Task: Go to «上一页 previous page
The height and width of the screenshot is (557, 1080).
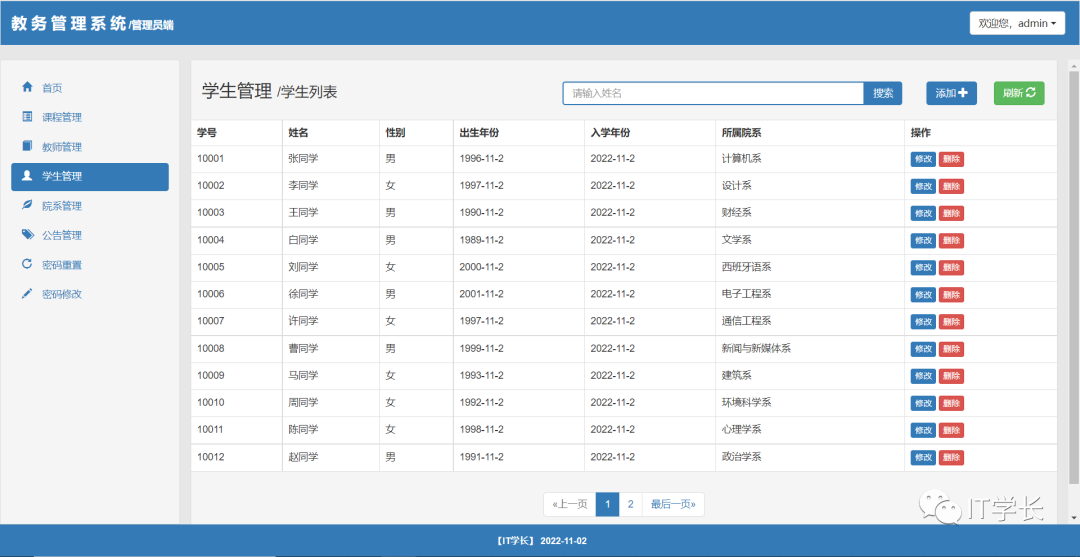Action: pos(570,505)
